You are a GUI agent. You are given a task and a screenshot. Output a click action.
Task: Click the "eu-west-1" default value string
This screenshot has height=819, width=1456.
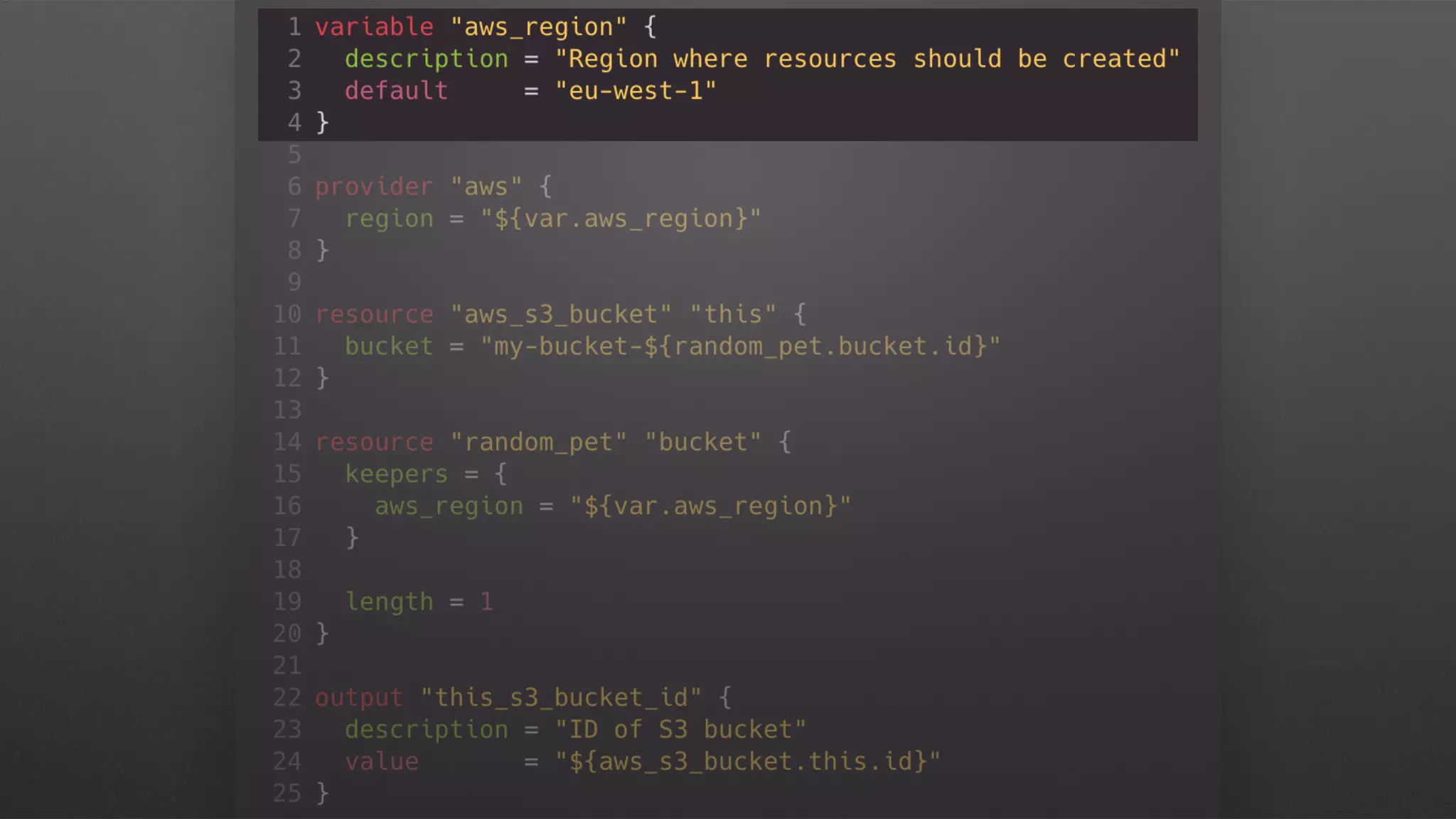point(636,91)
